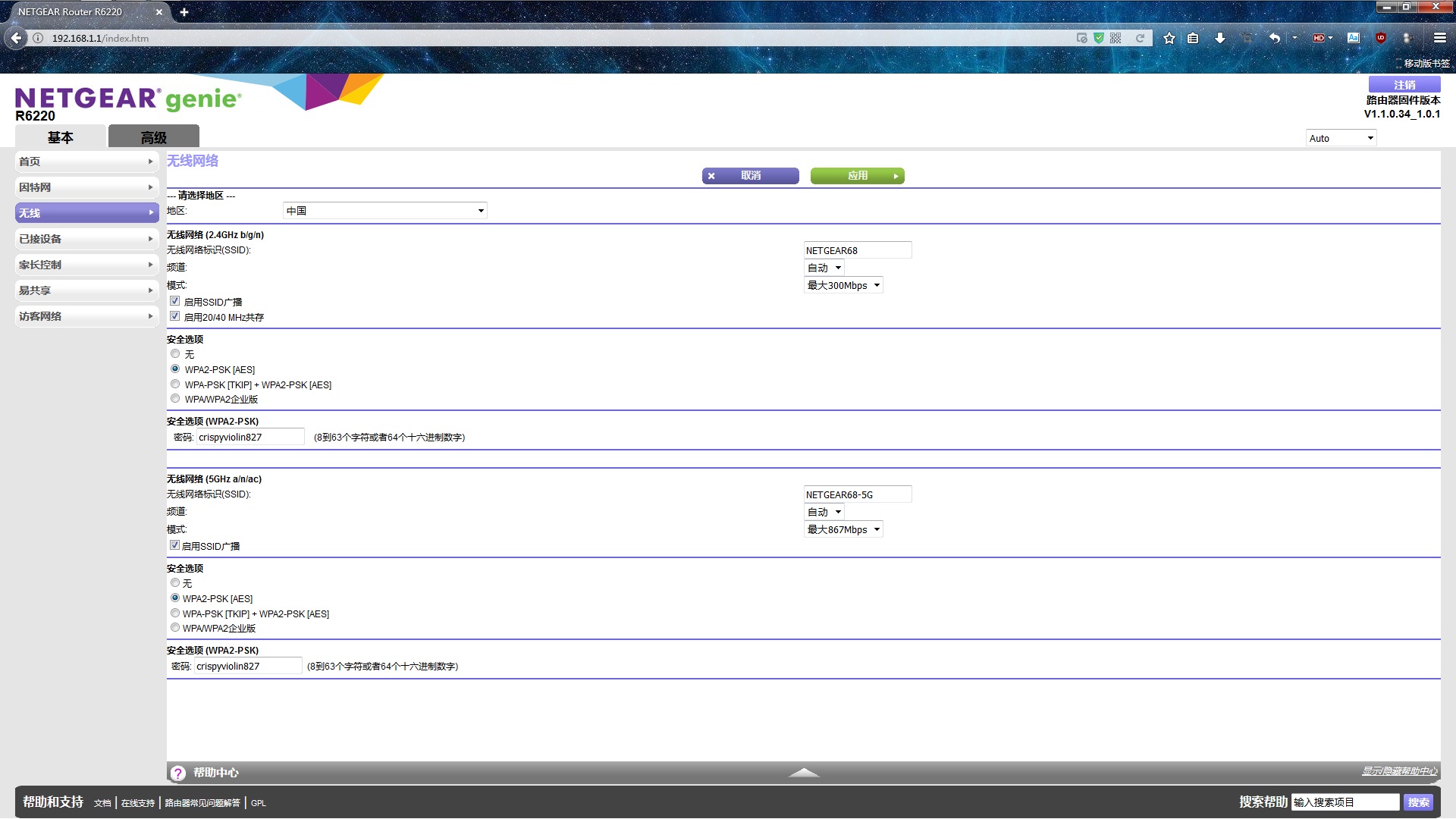
Task: Open the 最大300Mbps mode dropdown
Action: (x=843, y=285)
